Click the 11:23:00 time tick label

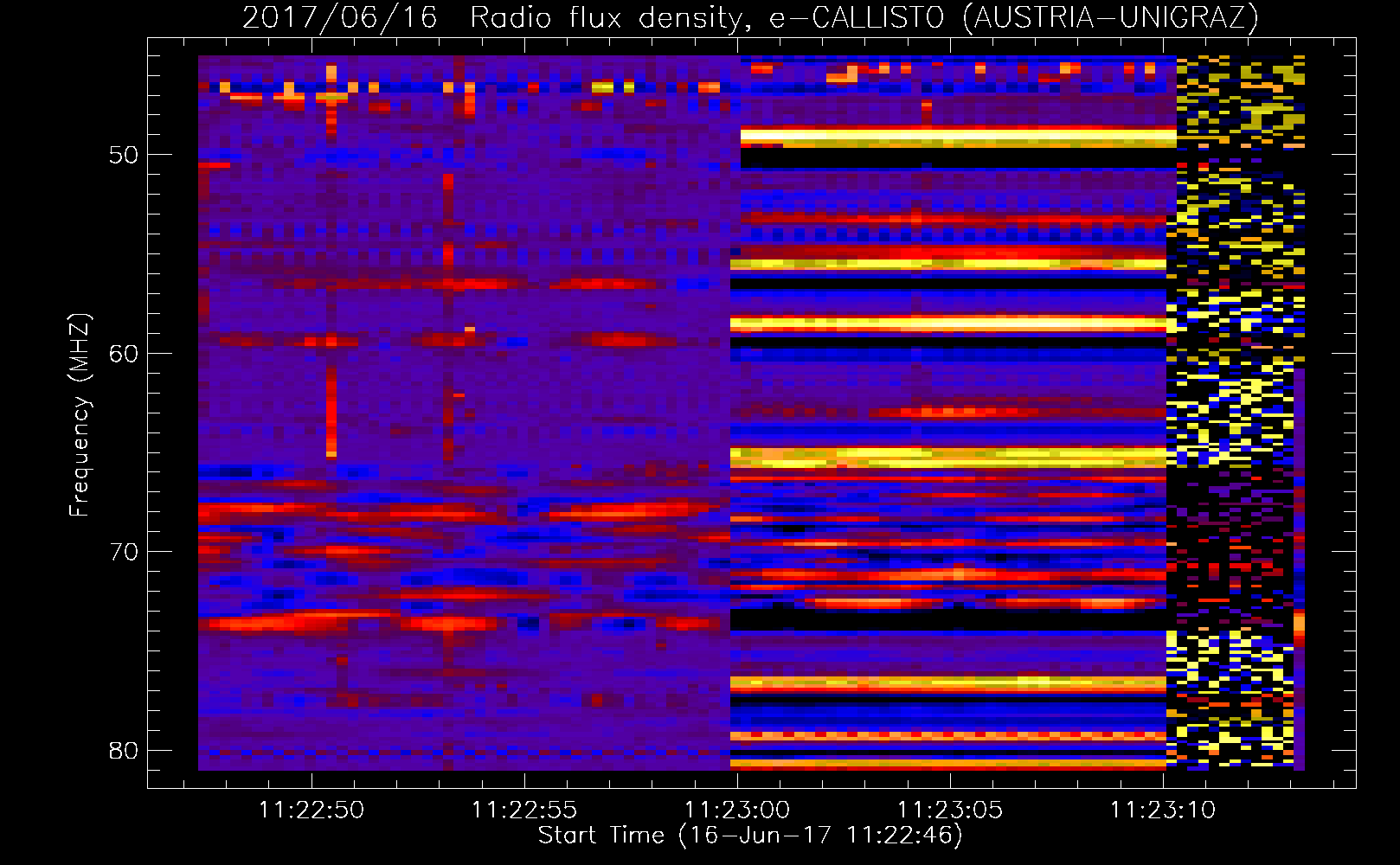[x=737, y=811]
